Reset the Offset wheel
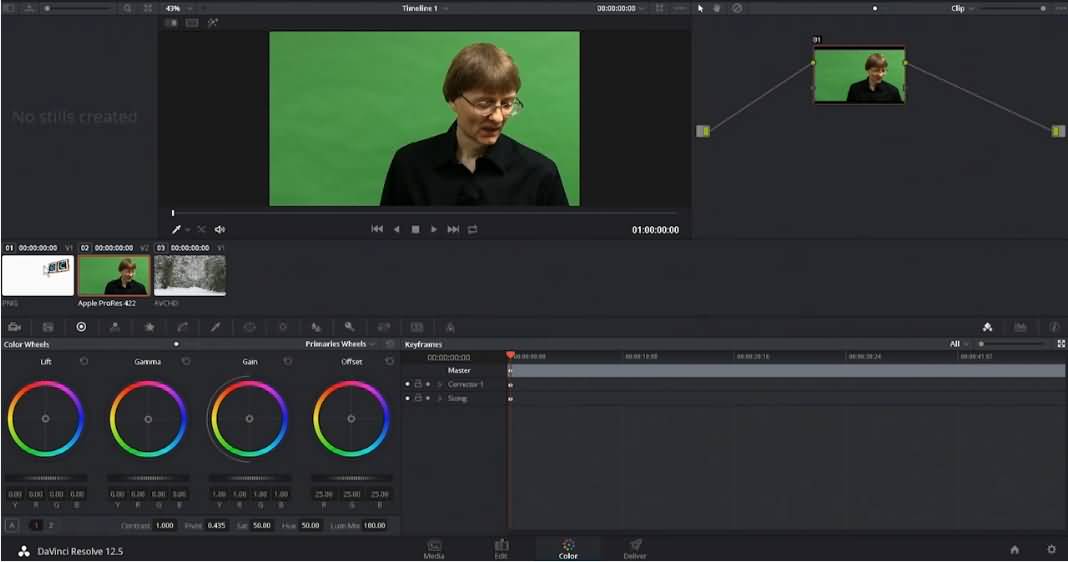The image size is (1068, 562). pos(390,362)
